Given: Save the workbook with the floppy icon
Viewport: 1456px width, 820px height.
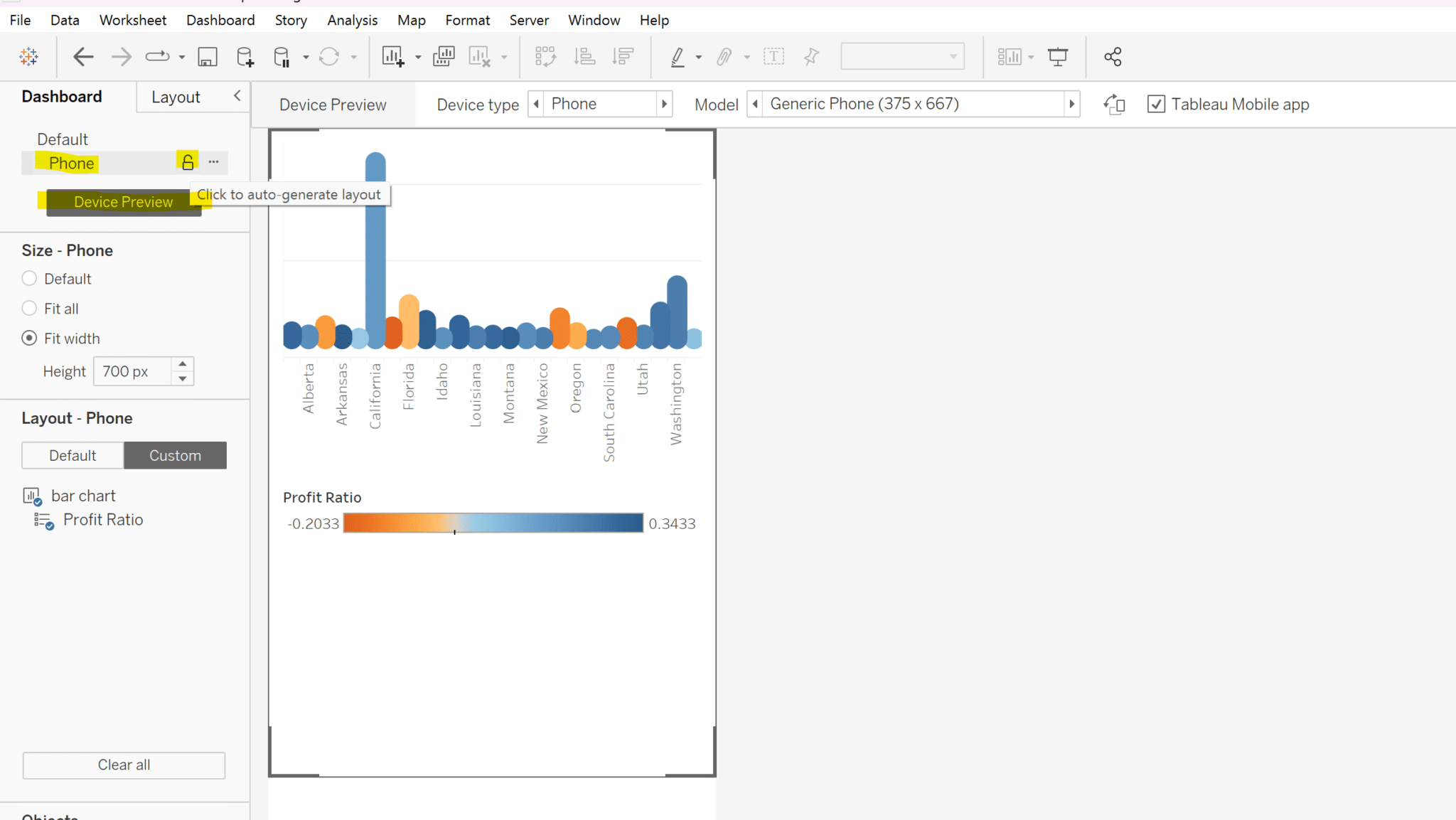Looking at the screenshot, I should [207, 57].
